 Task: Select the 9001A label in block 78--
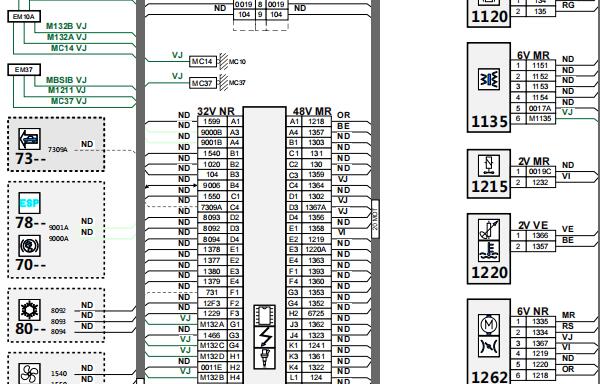click(x=59, y=228)
